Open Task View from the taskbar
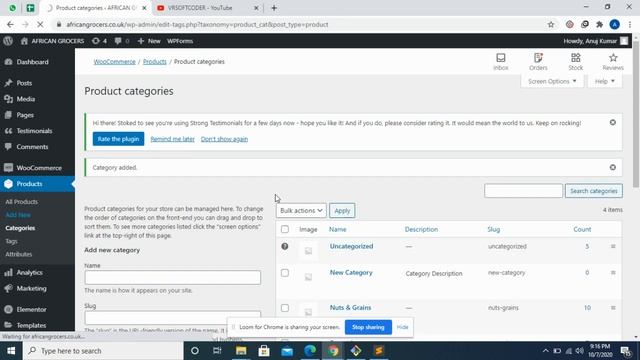 (217, 351)
